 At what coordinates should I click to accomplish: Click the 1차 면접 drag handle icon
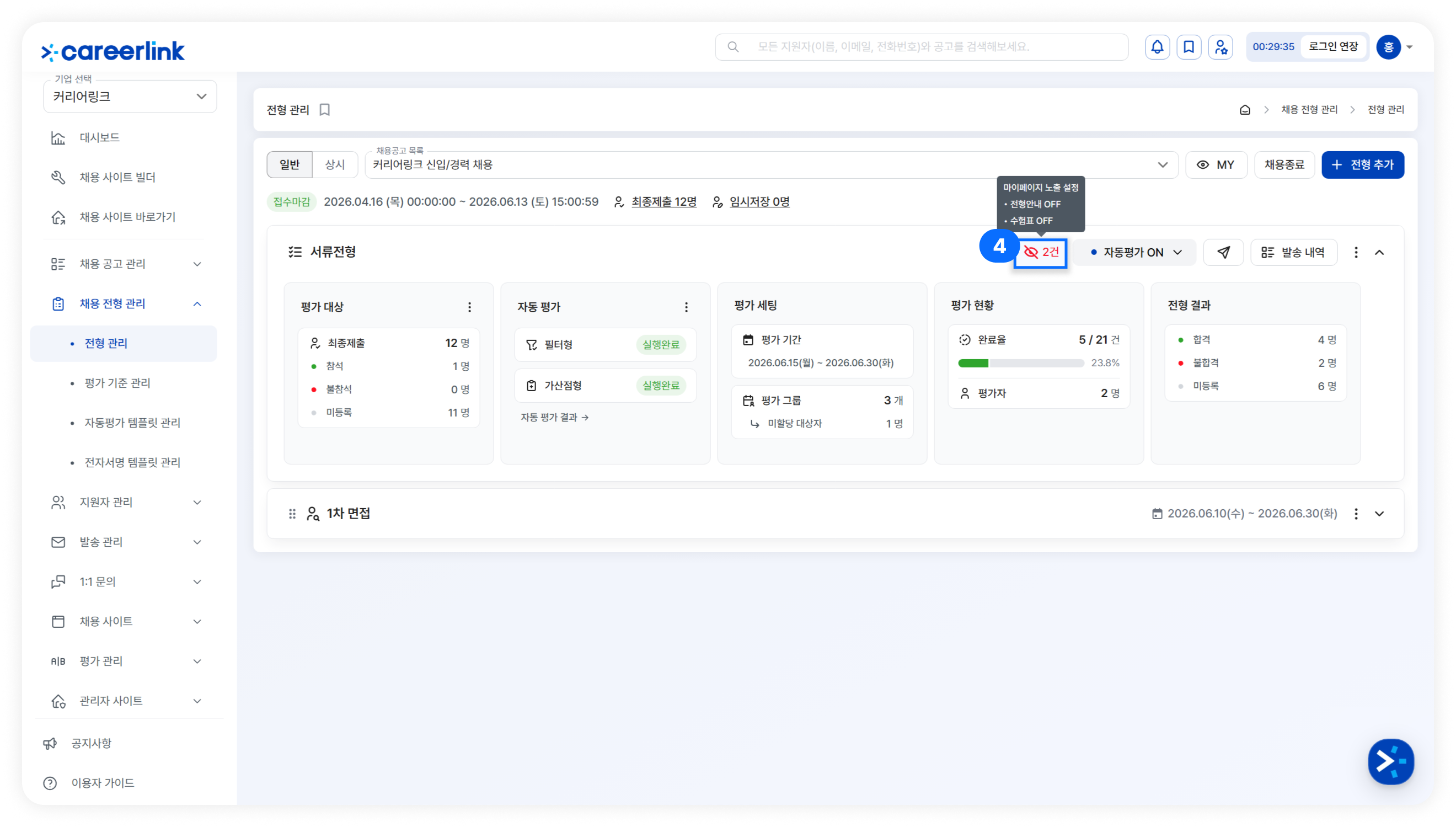292,514
